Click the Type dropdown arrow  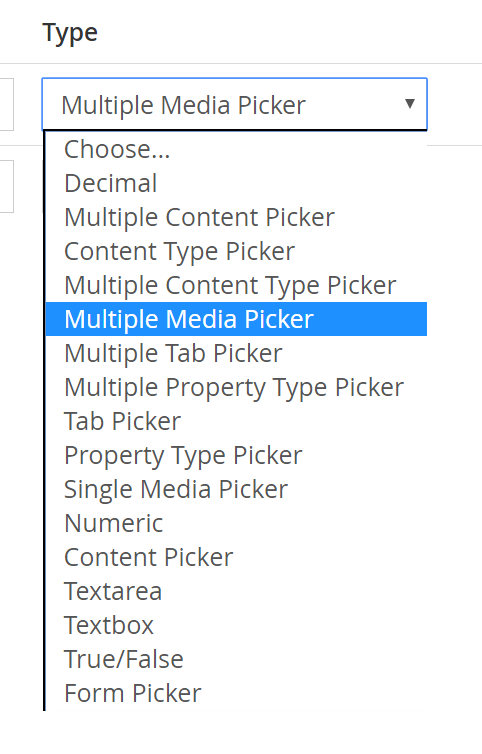pyautogui.click(x=409, y=104)
